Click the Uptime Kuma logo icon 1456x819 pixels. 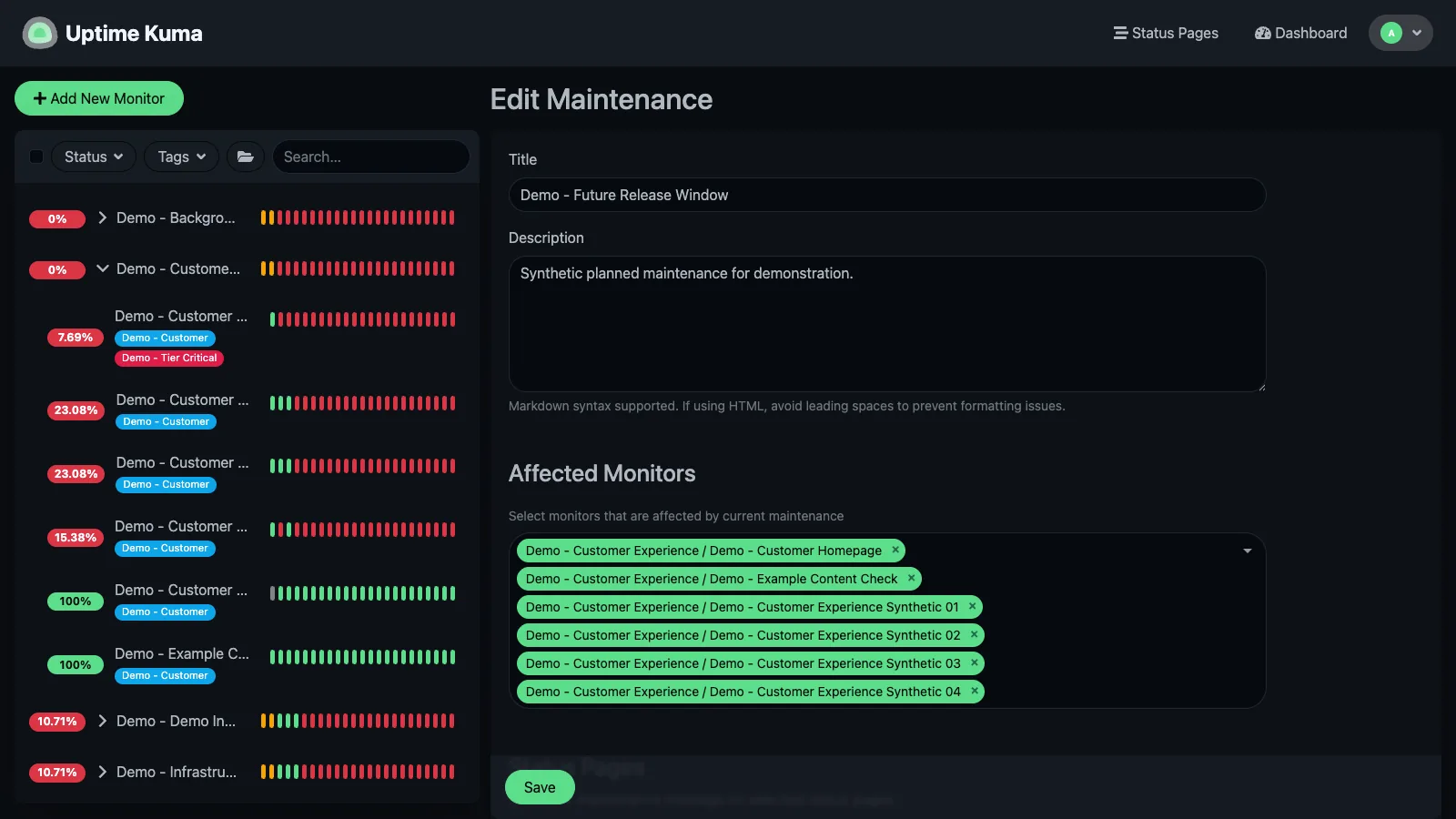click(40, 34)
